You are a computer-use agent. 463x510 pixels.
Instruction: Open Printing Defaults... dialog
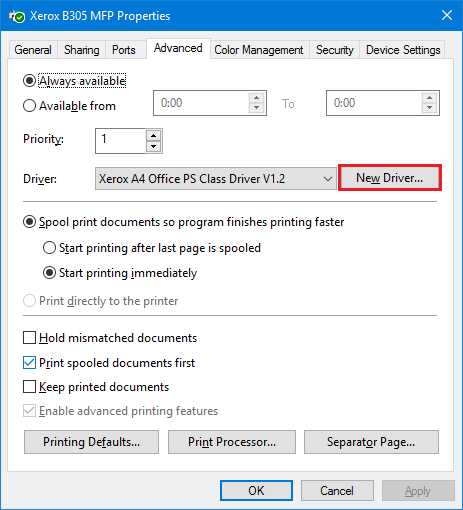tap(91, 442)
